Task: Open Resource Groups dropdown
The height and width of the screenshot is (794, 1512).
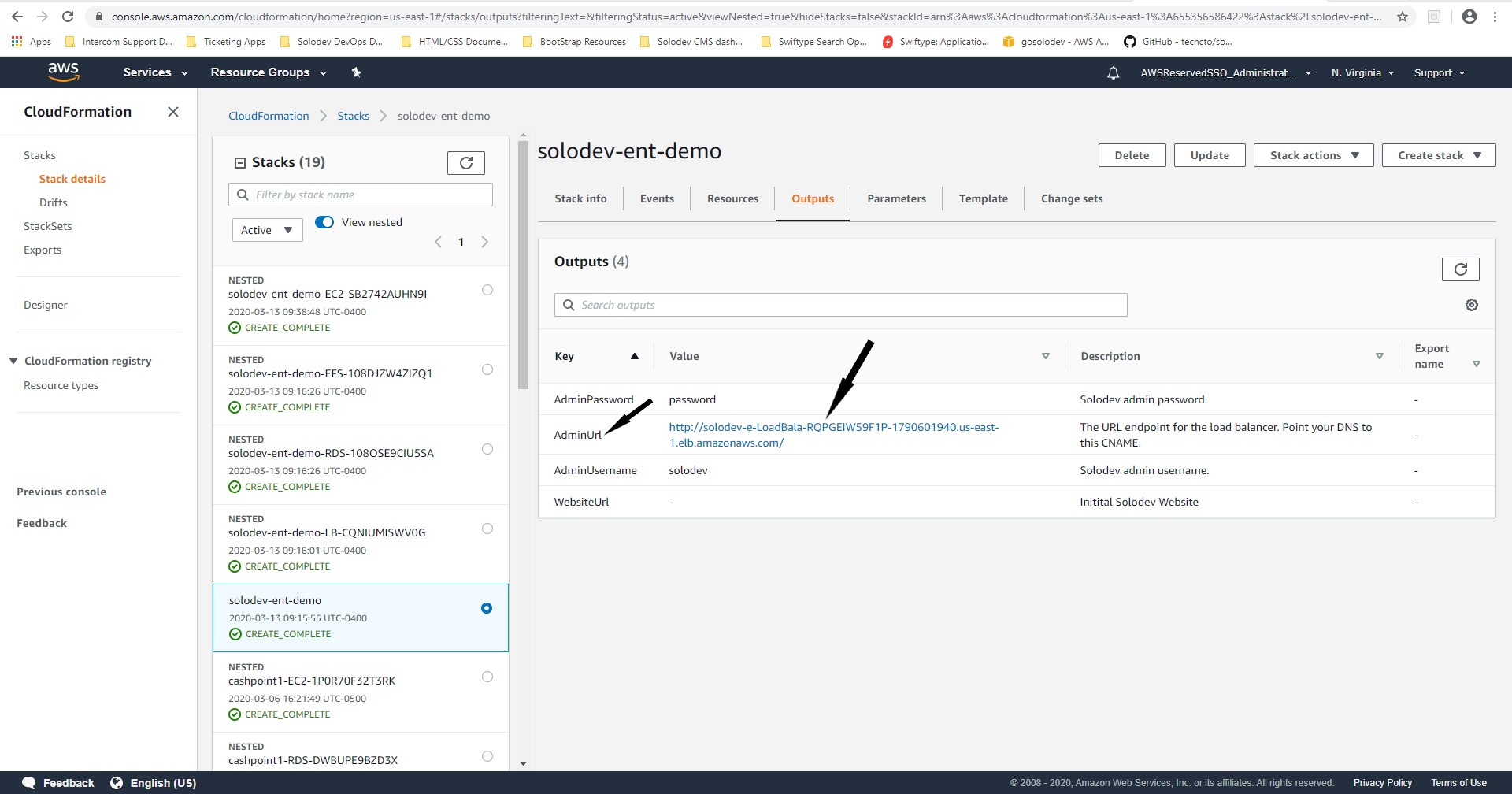Action: [x=269, y=72]
